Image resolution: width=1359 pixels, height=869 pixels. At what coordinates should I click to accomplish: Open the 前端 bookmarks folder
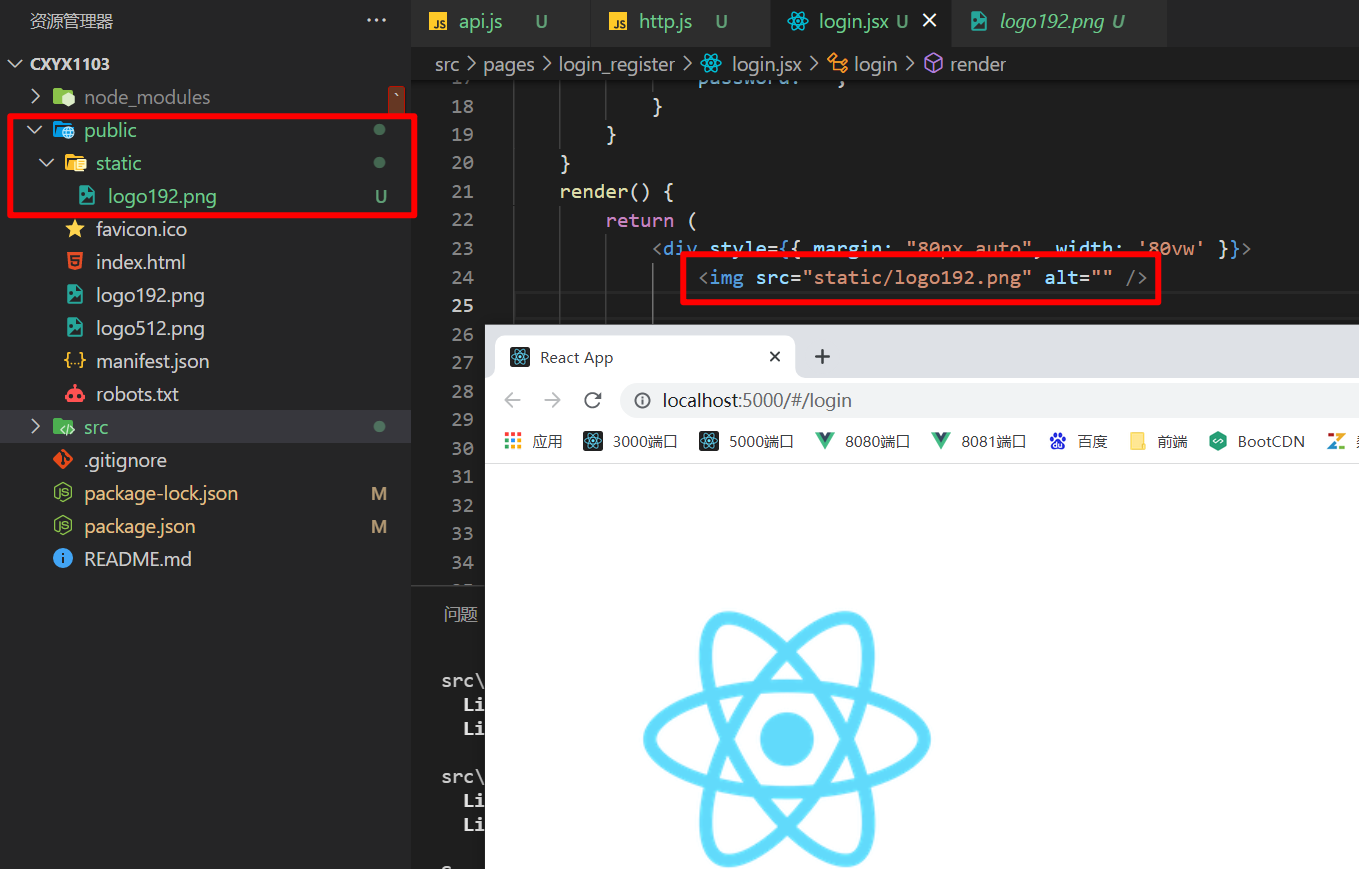coord(1158,441)
